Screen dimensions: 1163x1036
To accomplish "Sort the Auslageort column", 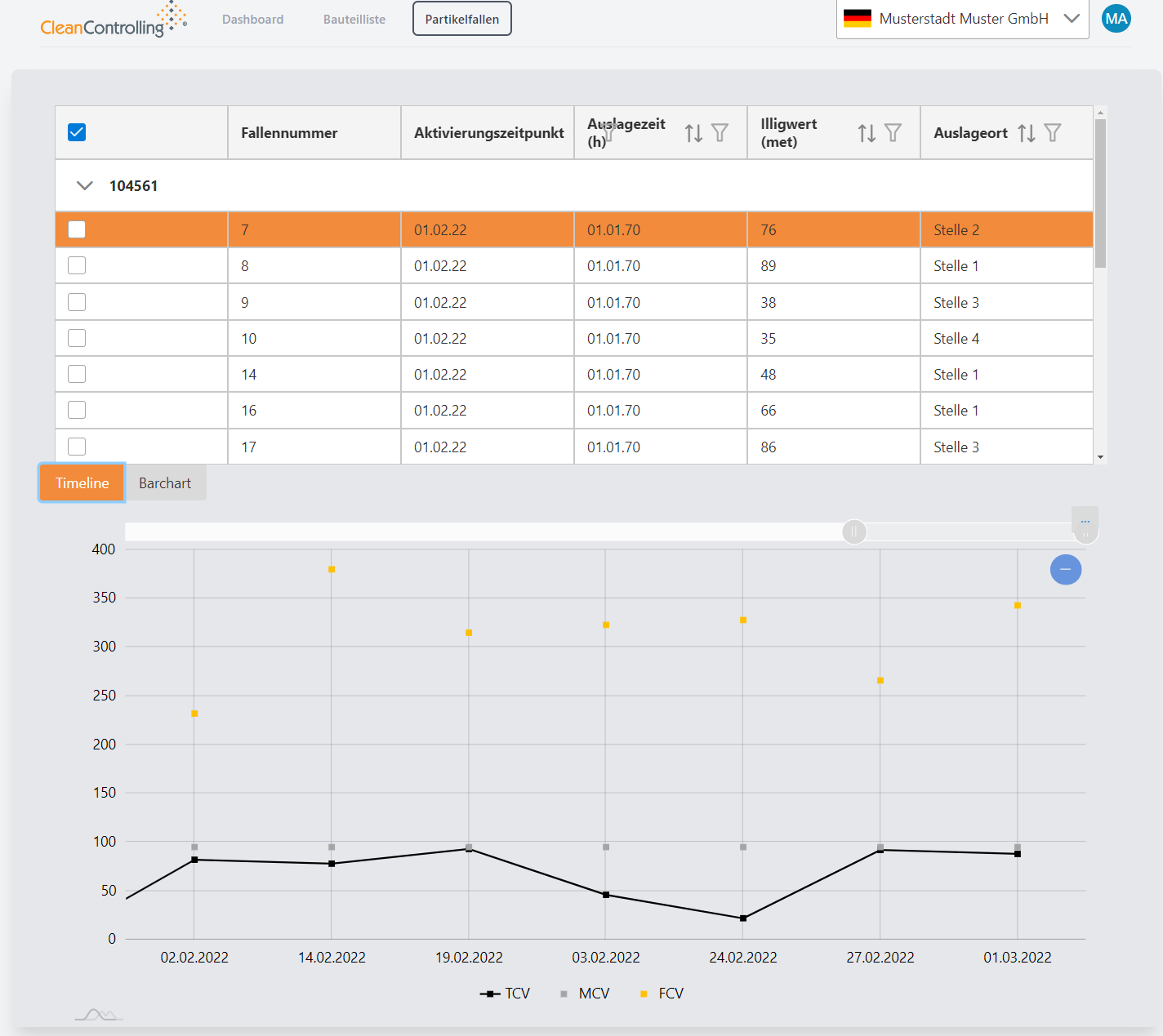I will (1027, 133).
